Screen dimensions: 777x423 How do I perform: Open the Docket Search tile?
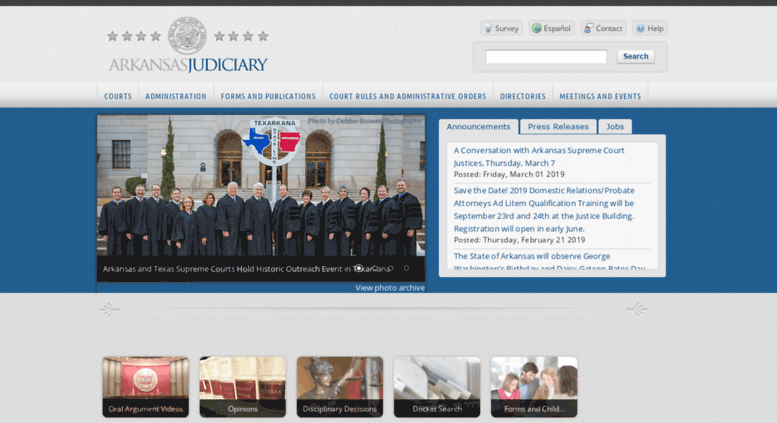click(x=437, y=387)
